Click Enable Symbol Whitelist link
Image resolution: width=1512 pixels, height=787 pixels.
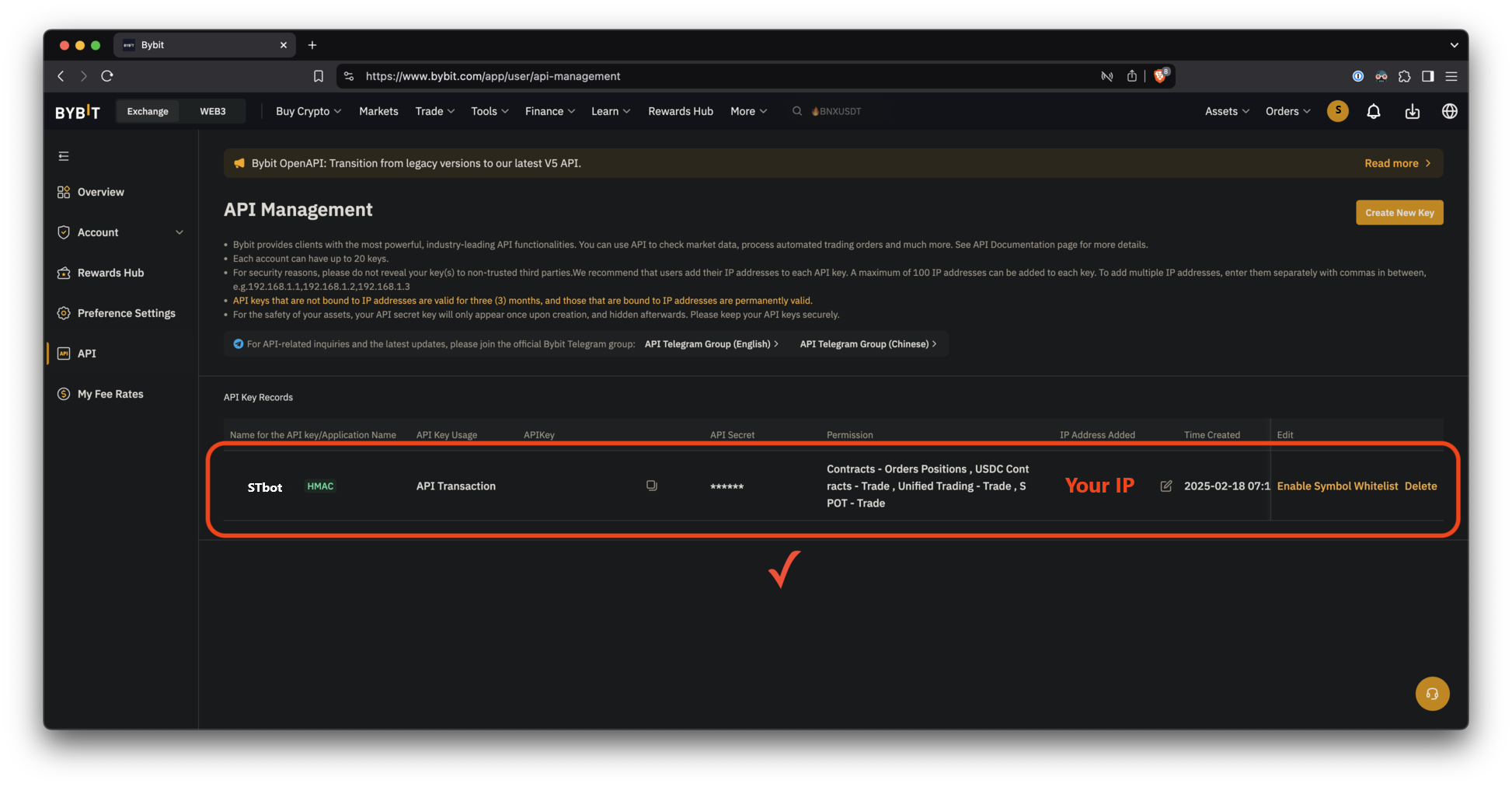[x=1336, y=486]
